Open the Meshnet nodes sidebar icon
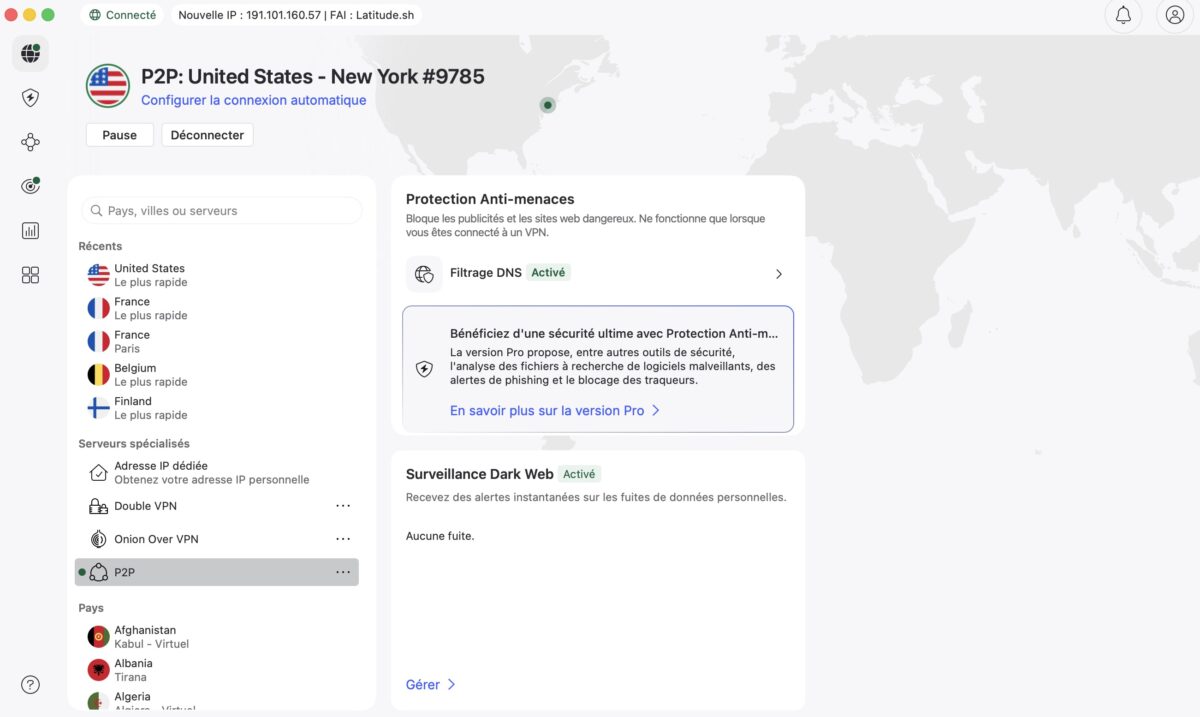 click(30, 142)
